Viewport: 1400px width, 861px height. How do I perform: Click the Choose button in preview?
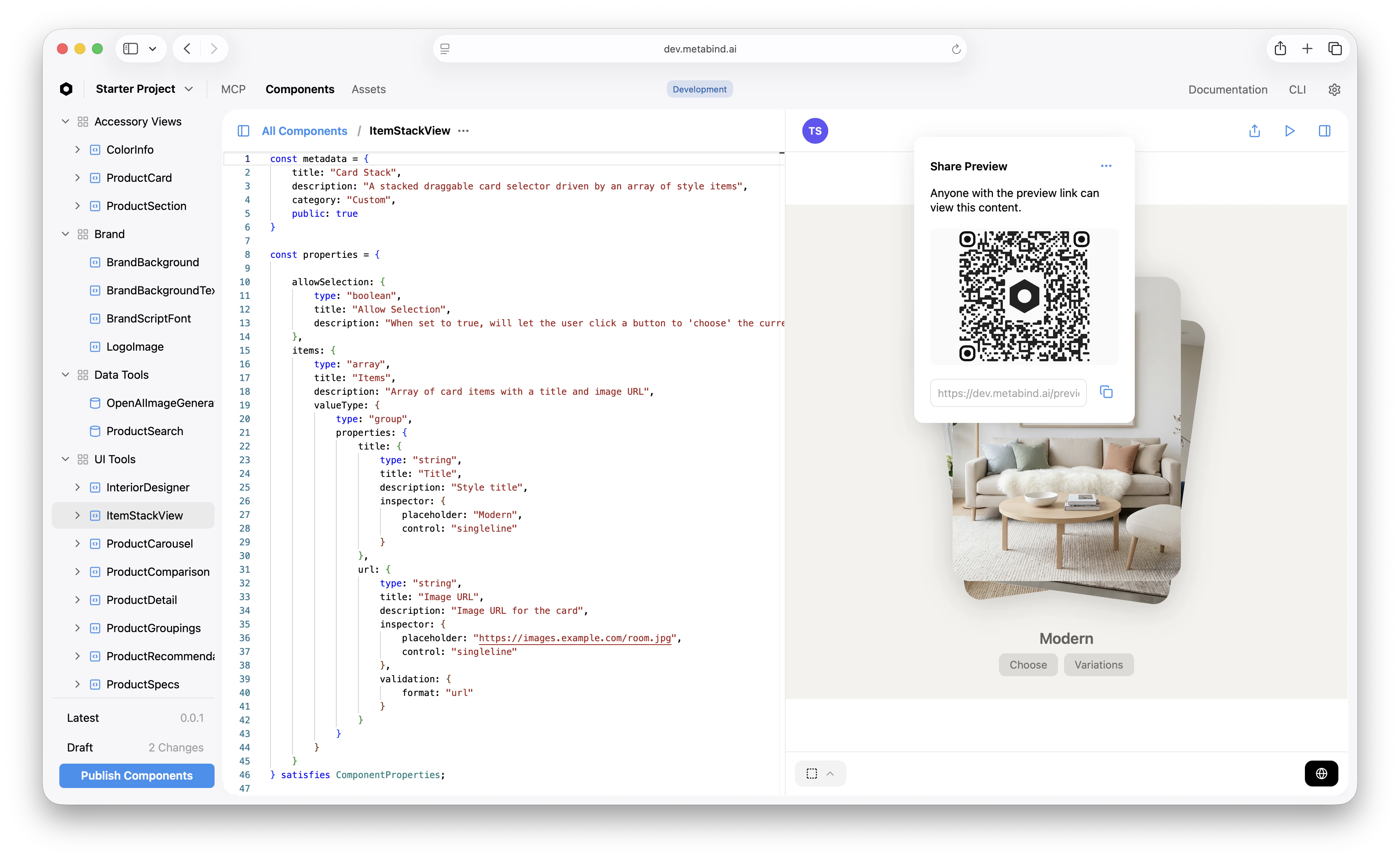click(x=1028, y=665)
